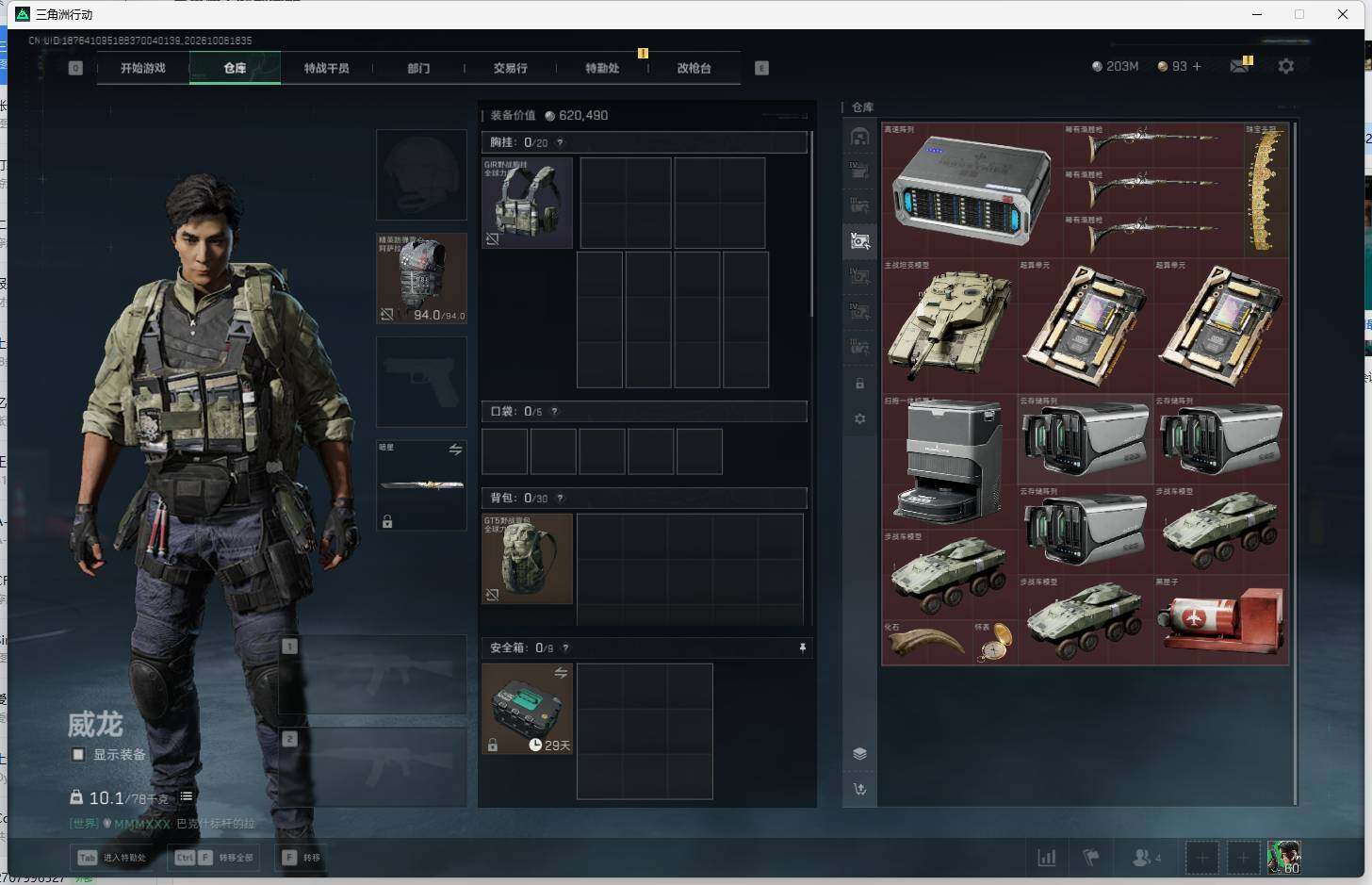
Task: Click the equipped body armor 94.0 slot
Action: coord(421,278)
